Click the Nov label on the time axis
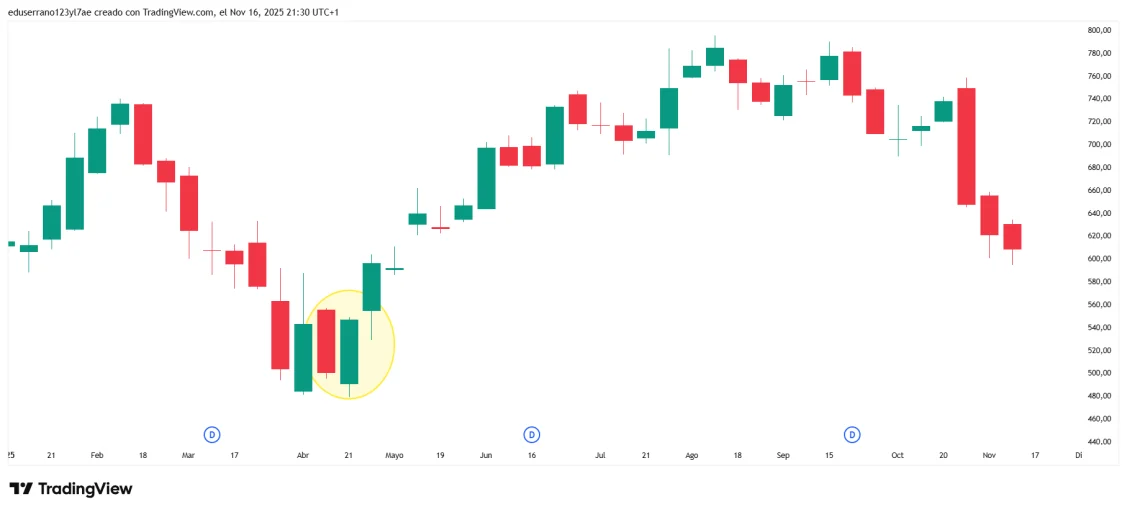The image size is (1127, 512). [989, 456]
